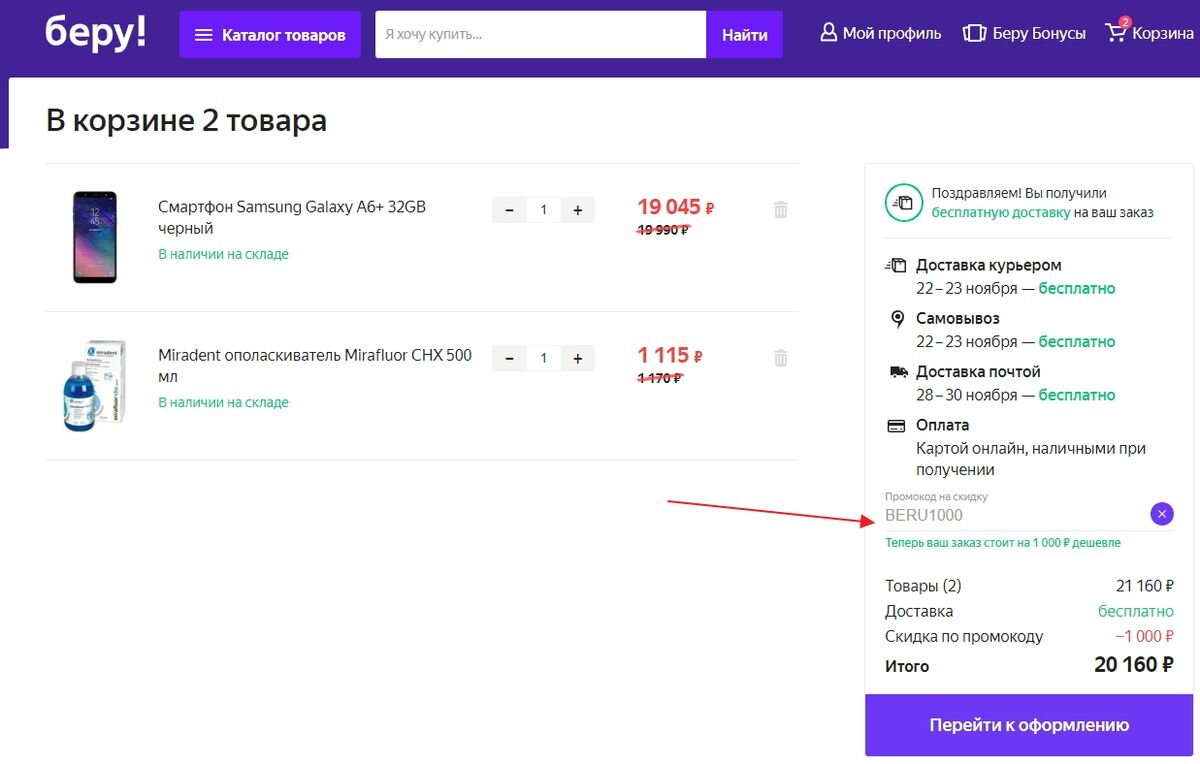The width and height of the screenshot is (1200, 764).
Task: Open the Каталог товаров menu
Action: (x=270, y=35)
